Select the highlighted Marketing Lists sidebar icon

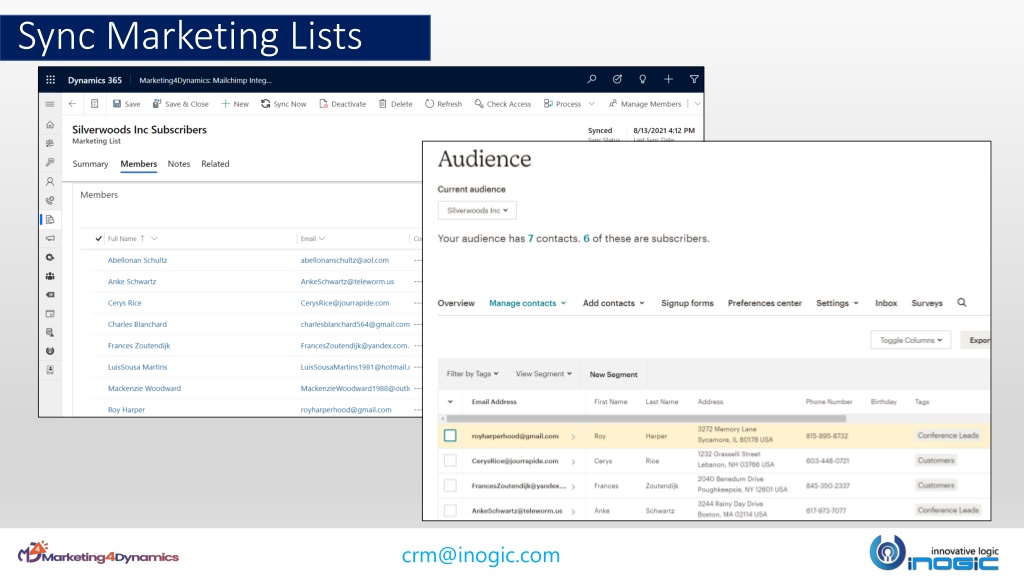coord(50,219)
